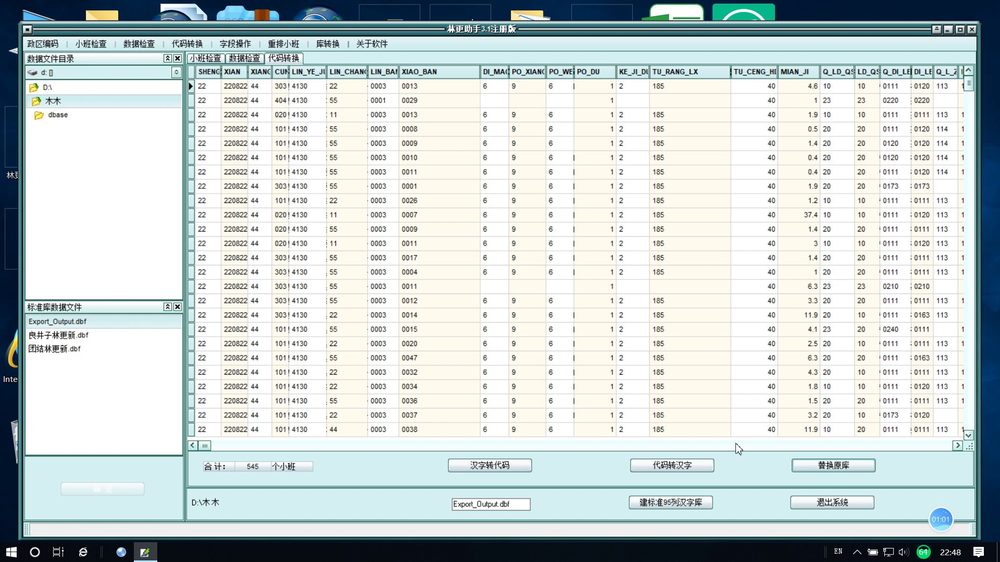Select the 代码转换 tab above the grid
This screenshot has height=562, width=1000.
click(284, 58)
